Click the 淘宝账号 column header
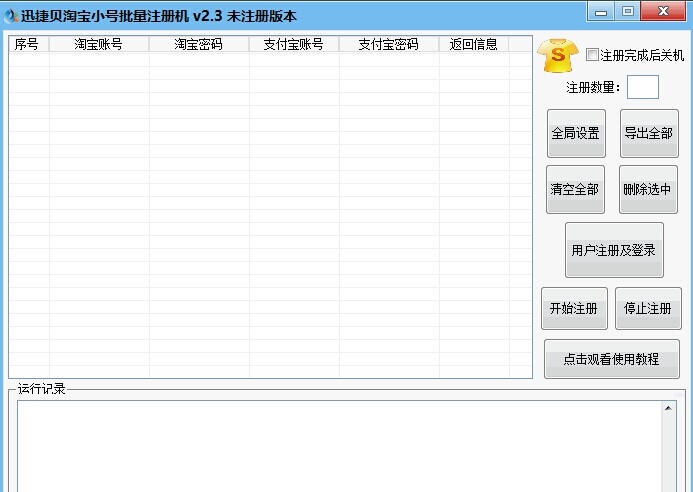The height and width of the screenshot is (492, 693). (99, 44)
